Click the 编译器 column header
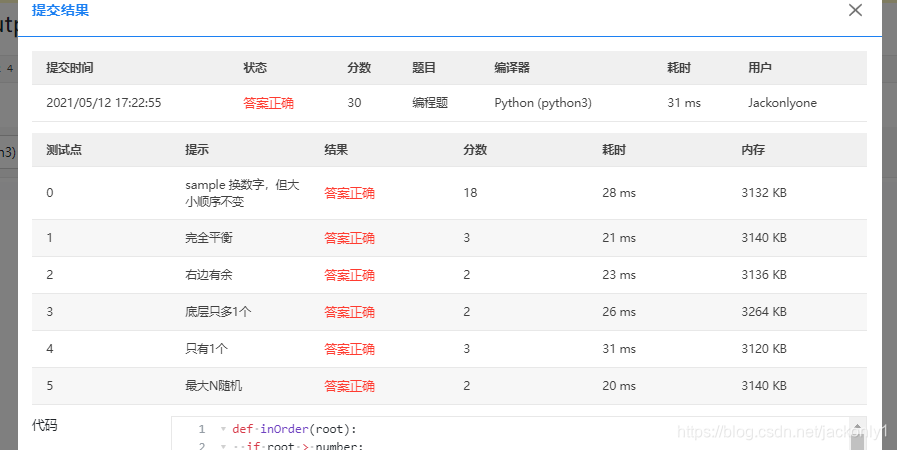 tap(512, 67)
